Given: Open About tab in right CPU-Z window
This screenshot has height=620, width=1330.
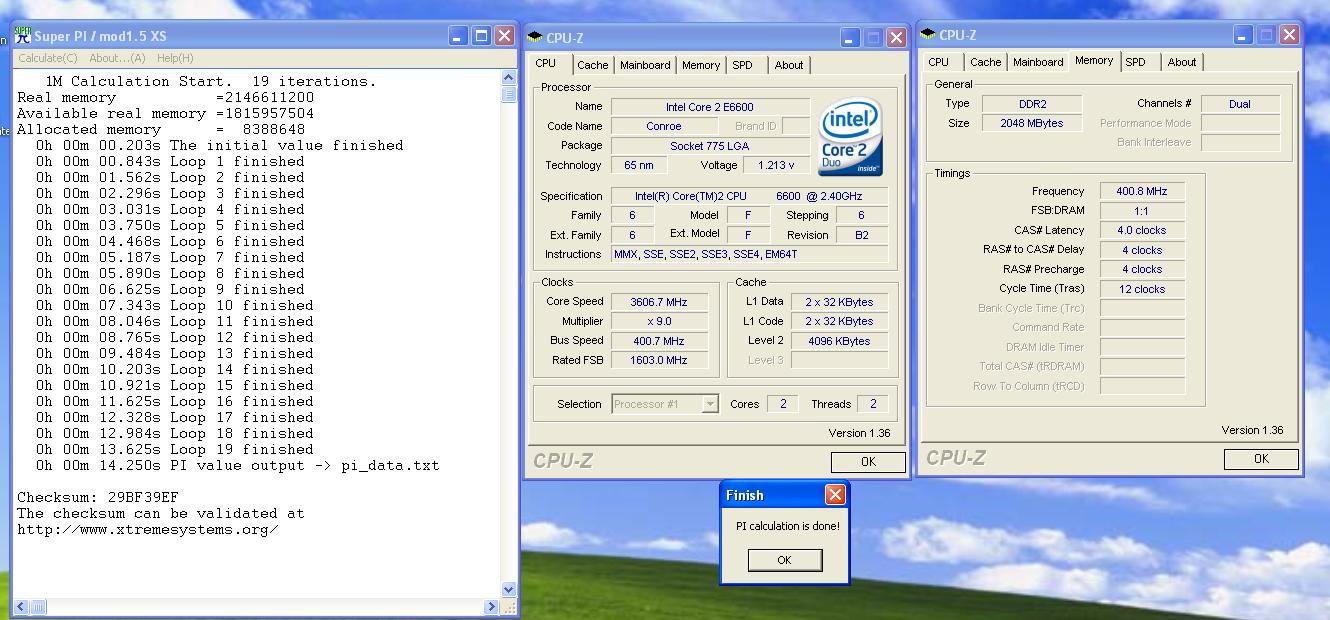Looking at the screenshot, I should pos(1182,62).
